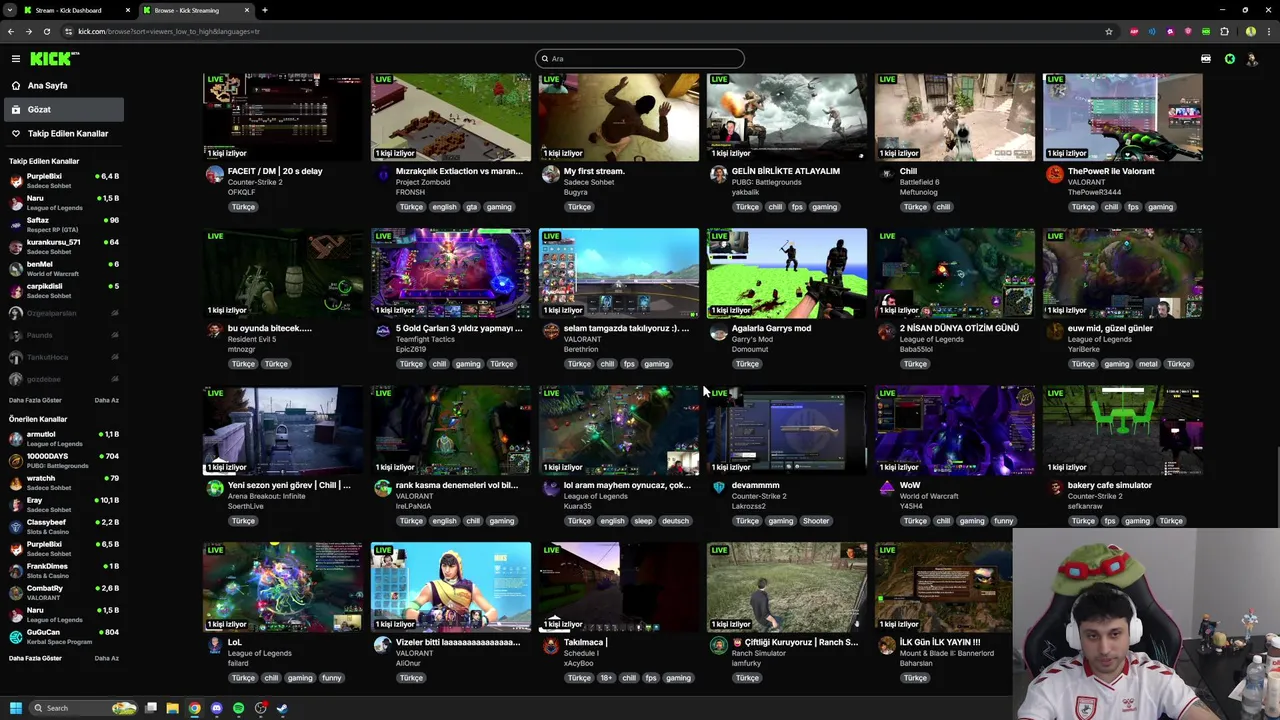1280x720 pixels.
Task: Go back to the previous page
Action: point(11,31)
